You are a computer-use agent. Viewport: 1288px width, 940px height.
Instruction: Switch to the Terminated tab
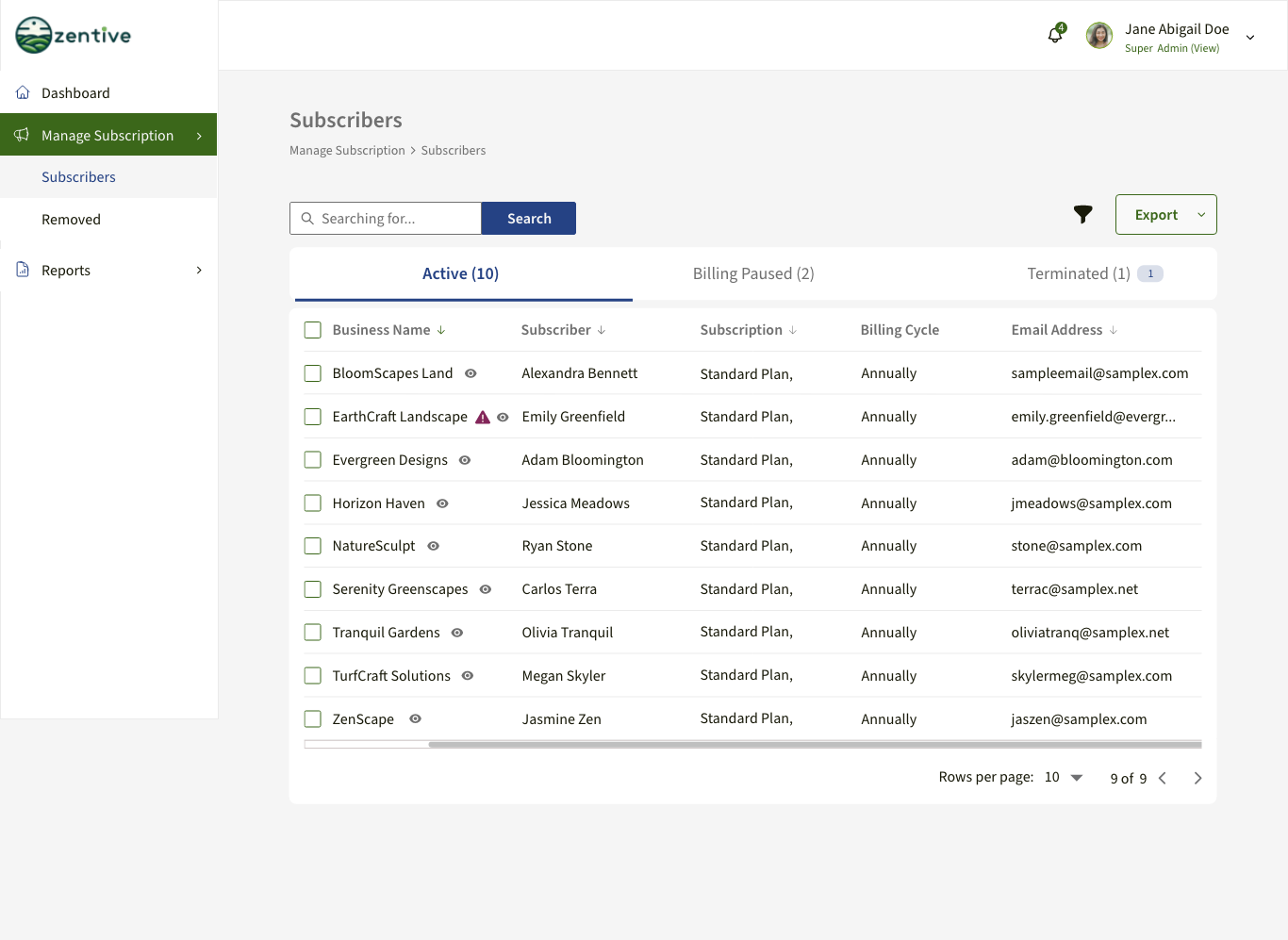(x=1079, y=273)
